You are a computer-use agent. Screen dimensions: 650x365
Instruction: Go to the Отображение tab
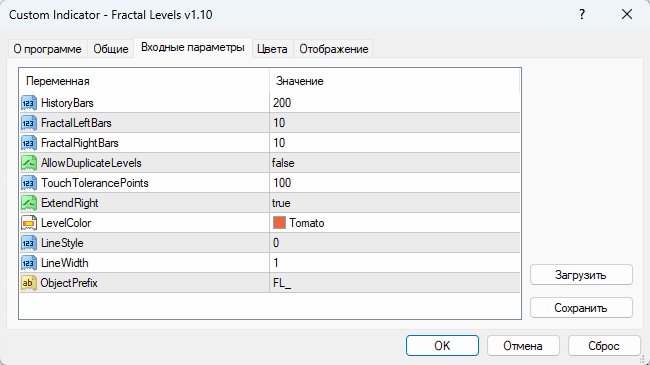(x=334, y=49)
